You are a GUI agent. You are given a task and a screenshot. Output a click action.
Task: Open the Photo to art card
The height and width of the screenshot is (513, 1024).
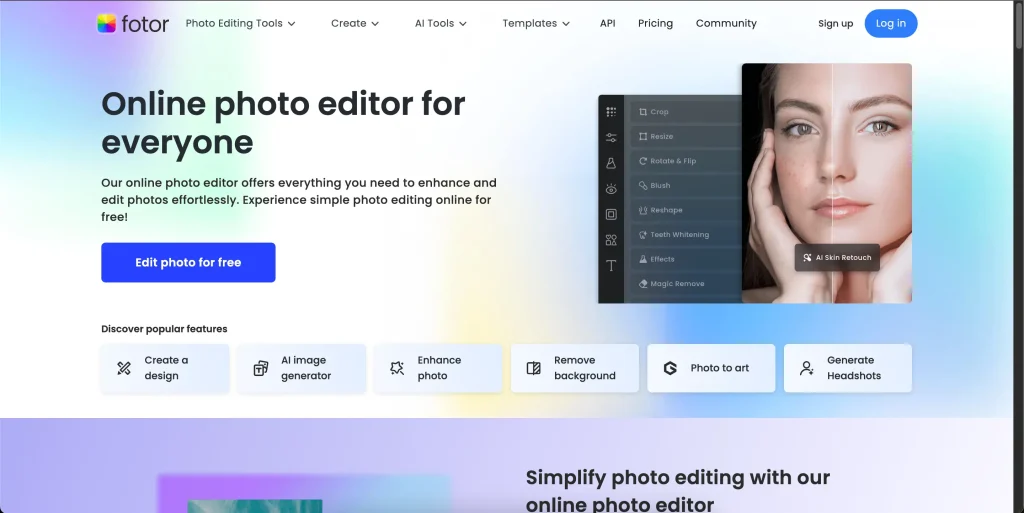click(x=711, y=368)
